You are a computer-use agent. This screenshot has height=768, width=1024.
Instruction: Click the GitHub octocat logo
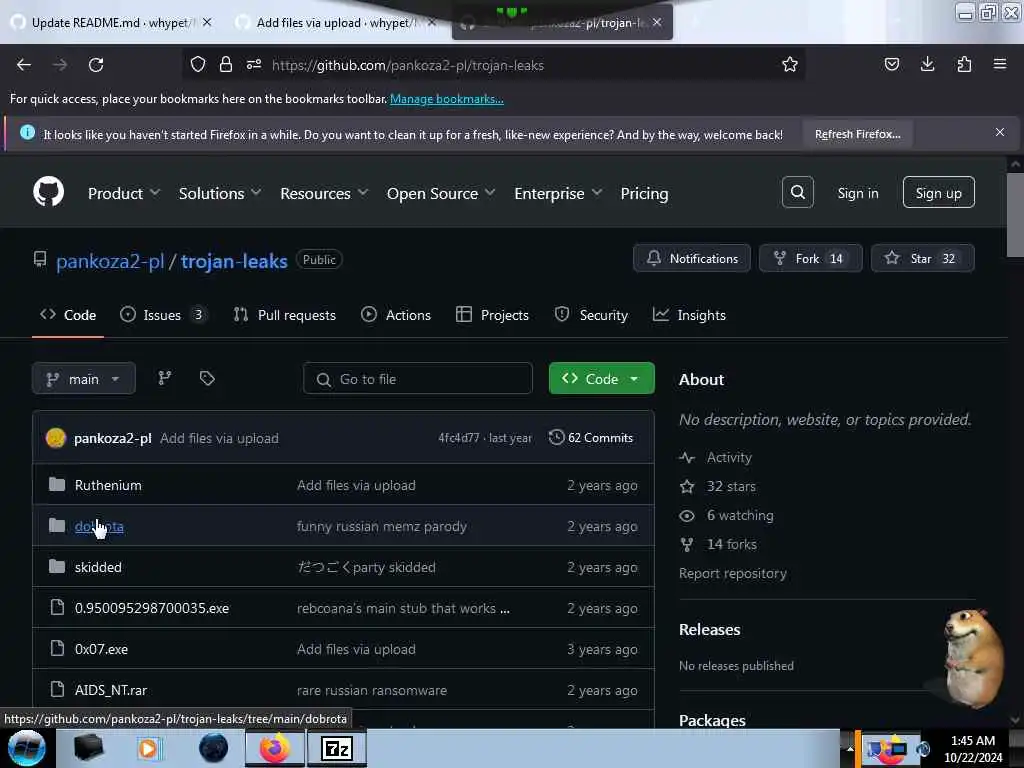(x=48, y=192)
